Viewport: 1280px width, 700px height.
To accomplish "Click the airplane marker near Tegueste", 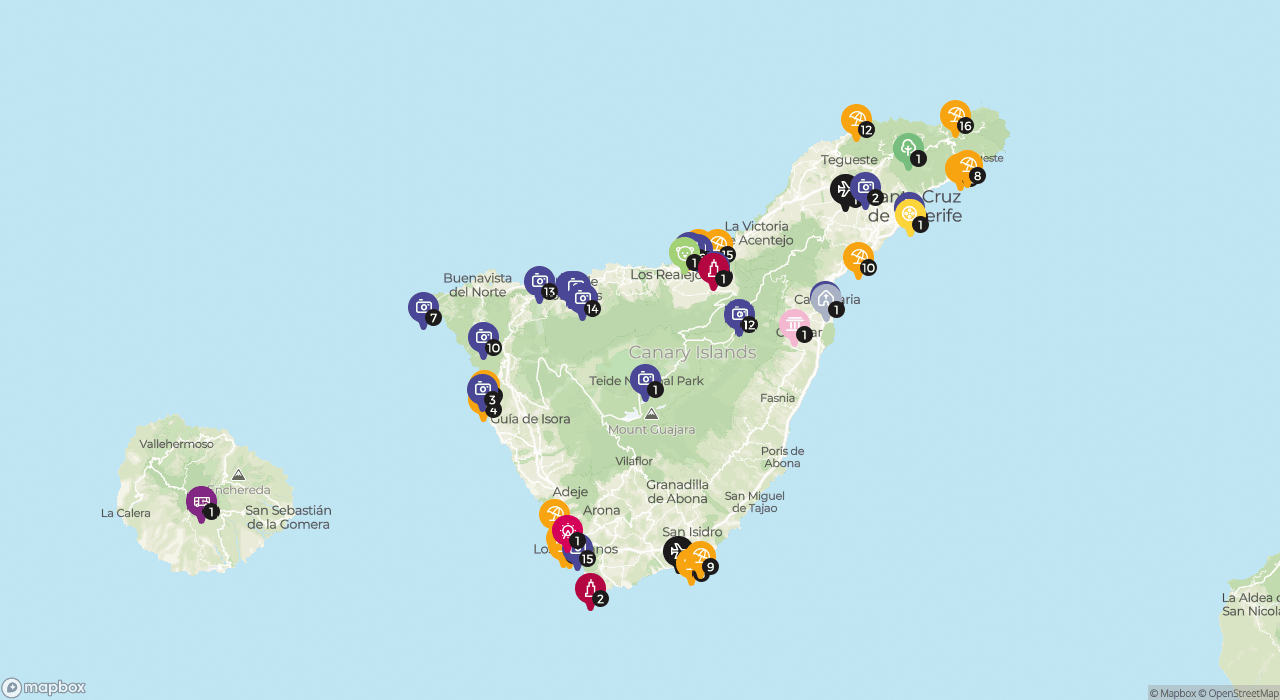I will click(x=843, y=189).
